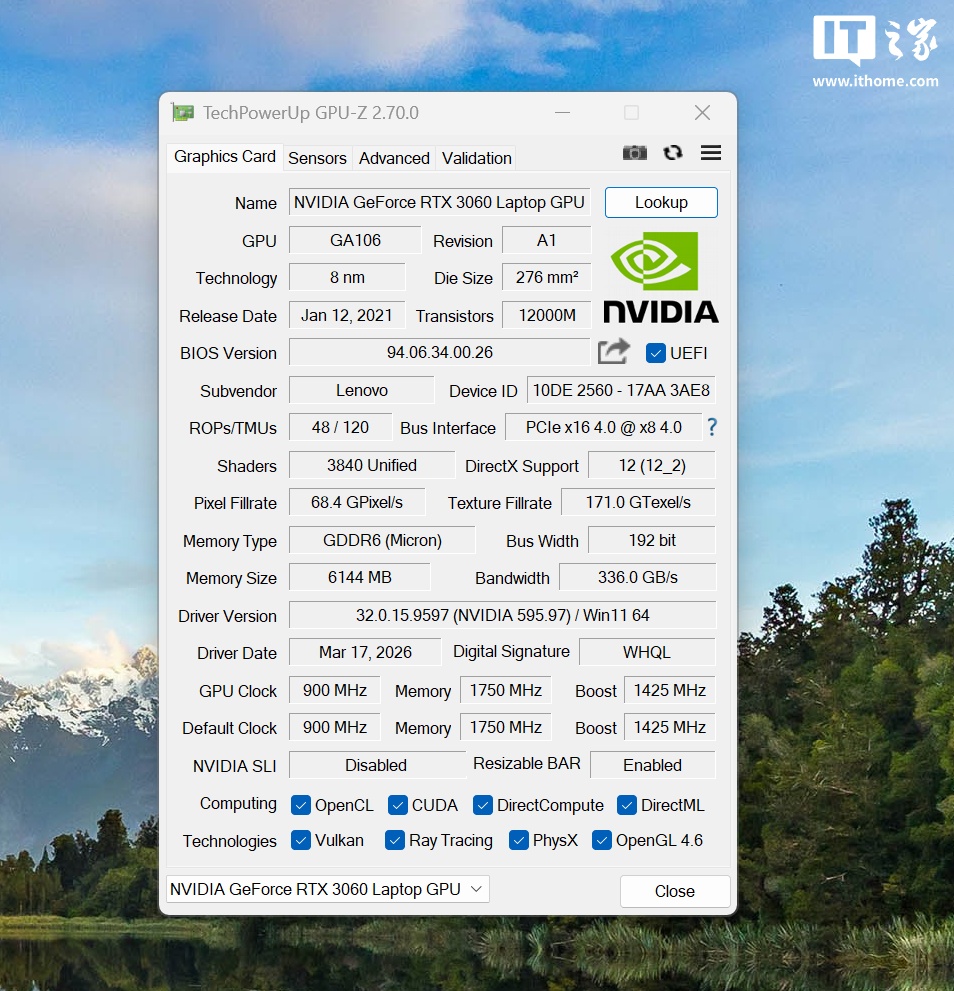
Task: Switch to the Sensors tab
Action: pos(317,158)
